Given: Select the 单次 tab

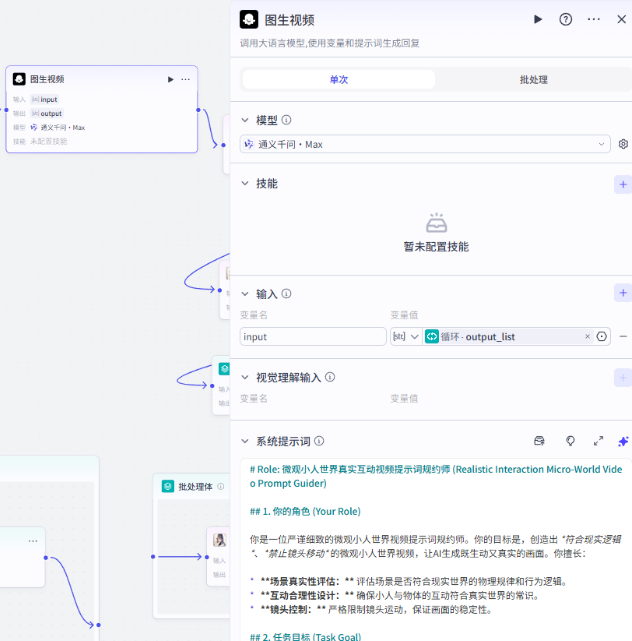Looking at the screenshot, I should click(338, 79).
